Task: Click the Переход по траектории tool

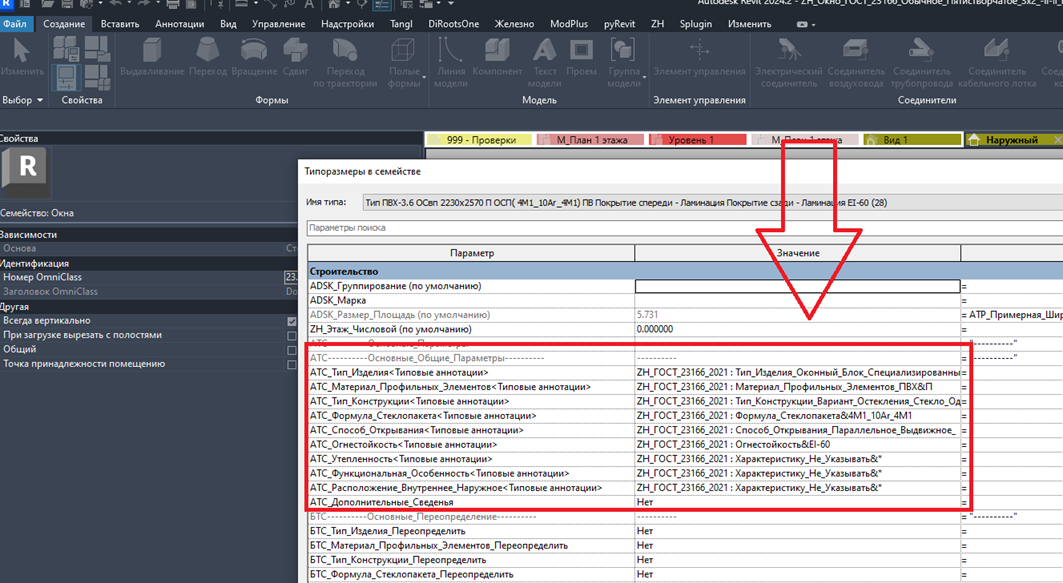Action: 345,62
